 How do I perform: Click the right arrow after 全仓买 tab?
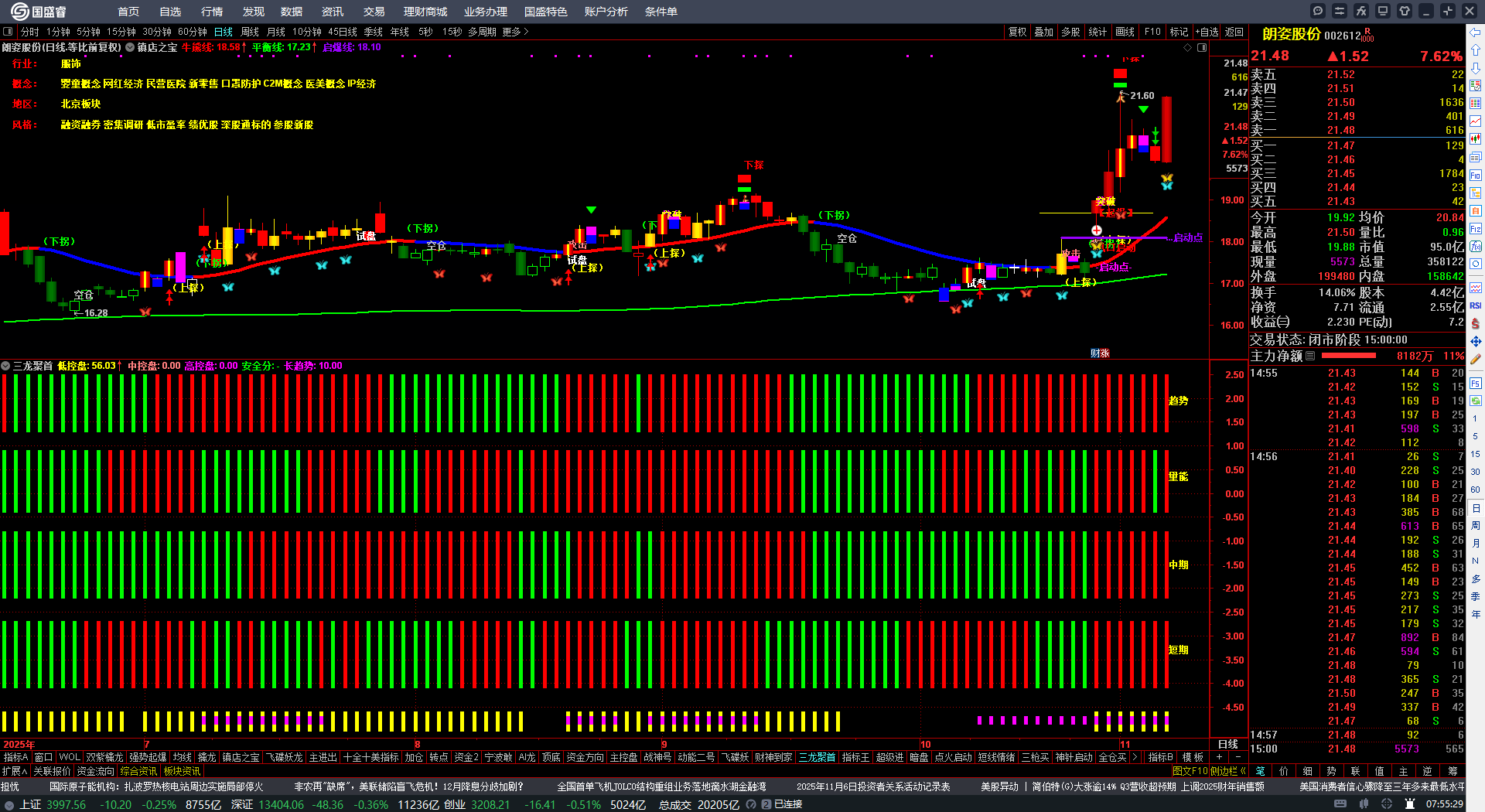pyautogui.click(x=1135, y=757)
